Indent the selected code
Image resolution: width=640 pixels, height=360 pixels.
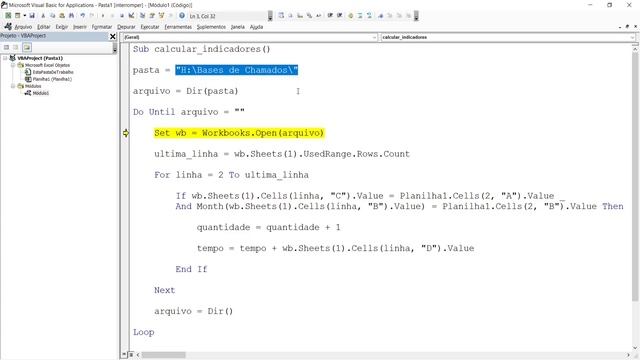(x=330, y=16)
